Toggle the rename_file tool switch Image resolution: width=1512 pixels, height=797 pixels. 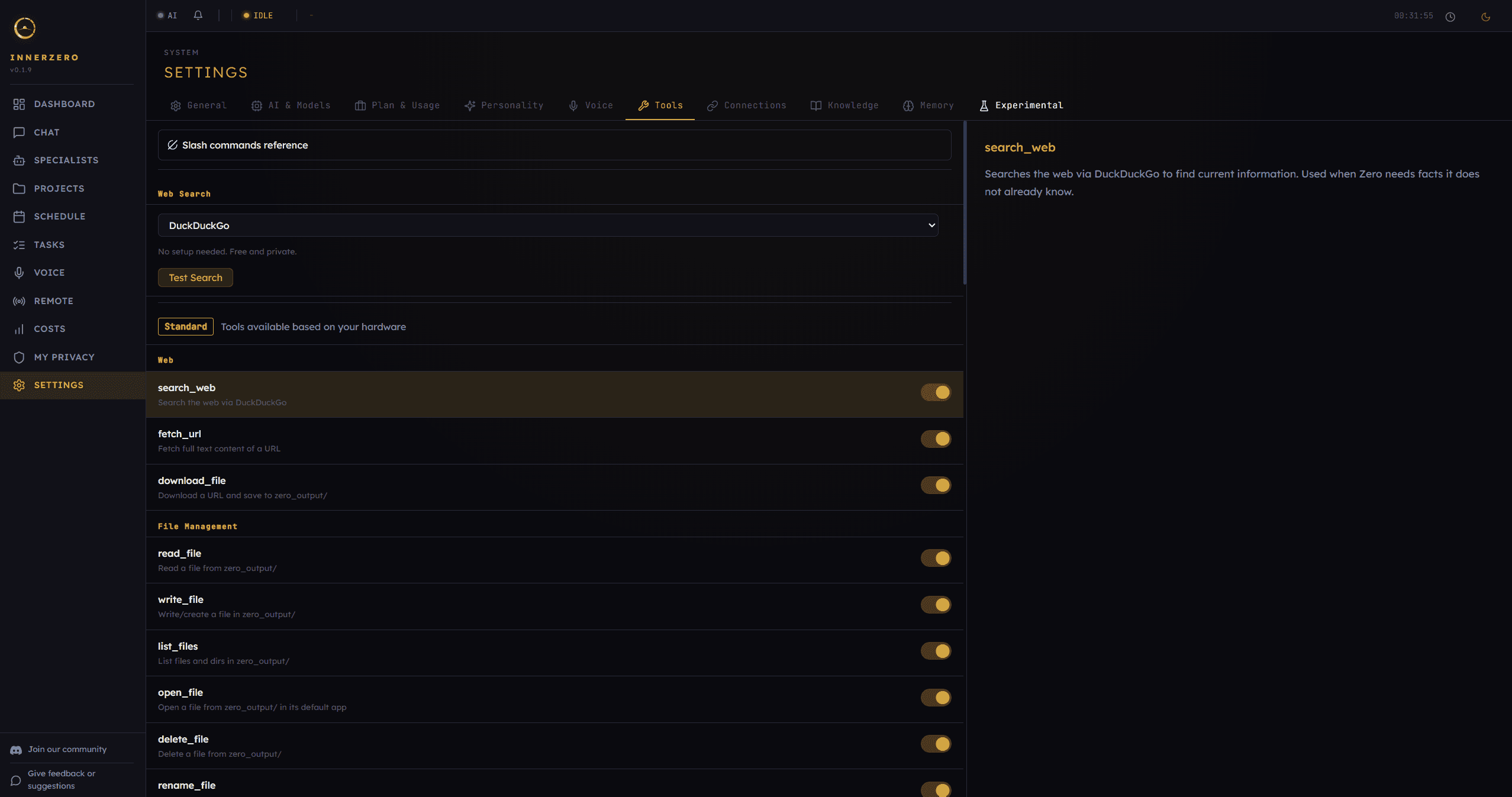(936, 789)
